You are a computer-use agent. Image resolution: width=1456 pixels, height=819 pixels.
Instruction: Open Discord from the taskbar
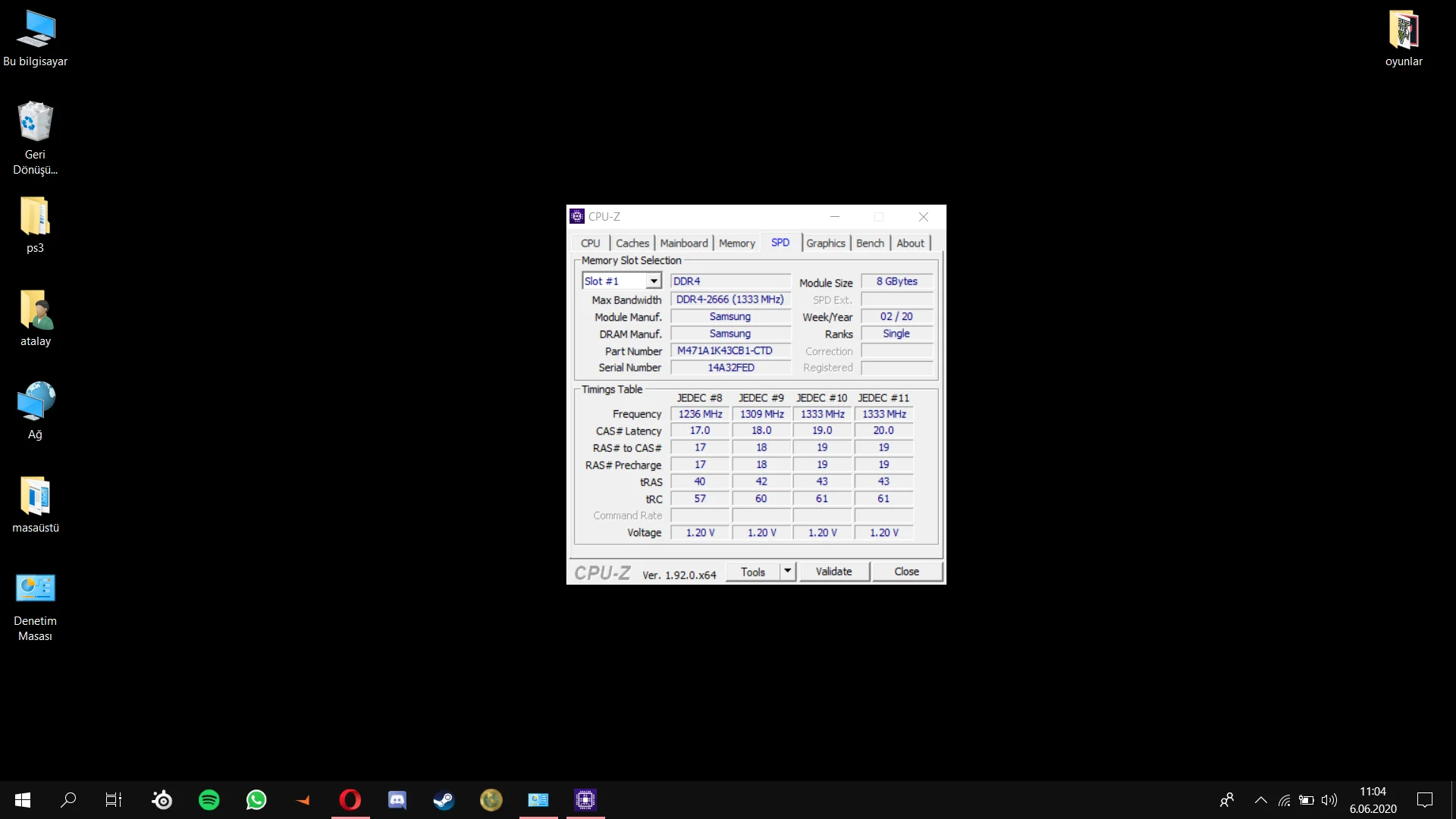pyautogui.click(x=397, y=800)
